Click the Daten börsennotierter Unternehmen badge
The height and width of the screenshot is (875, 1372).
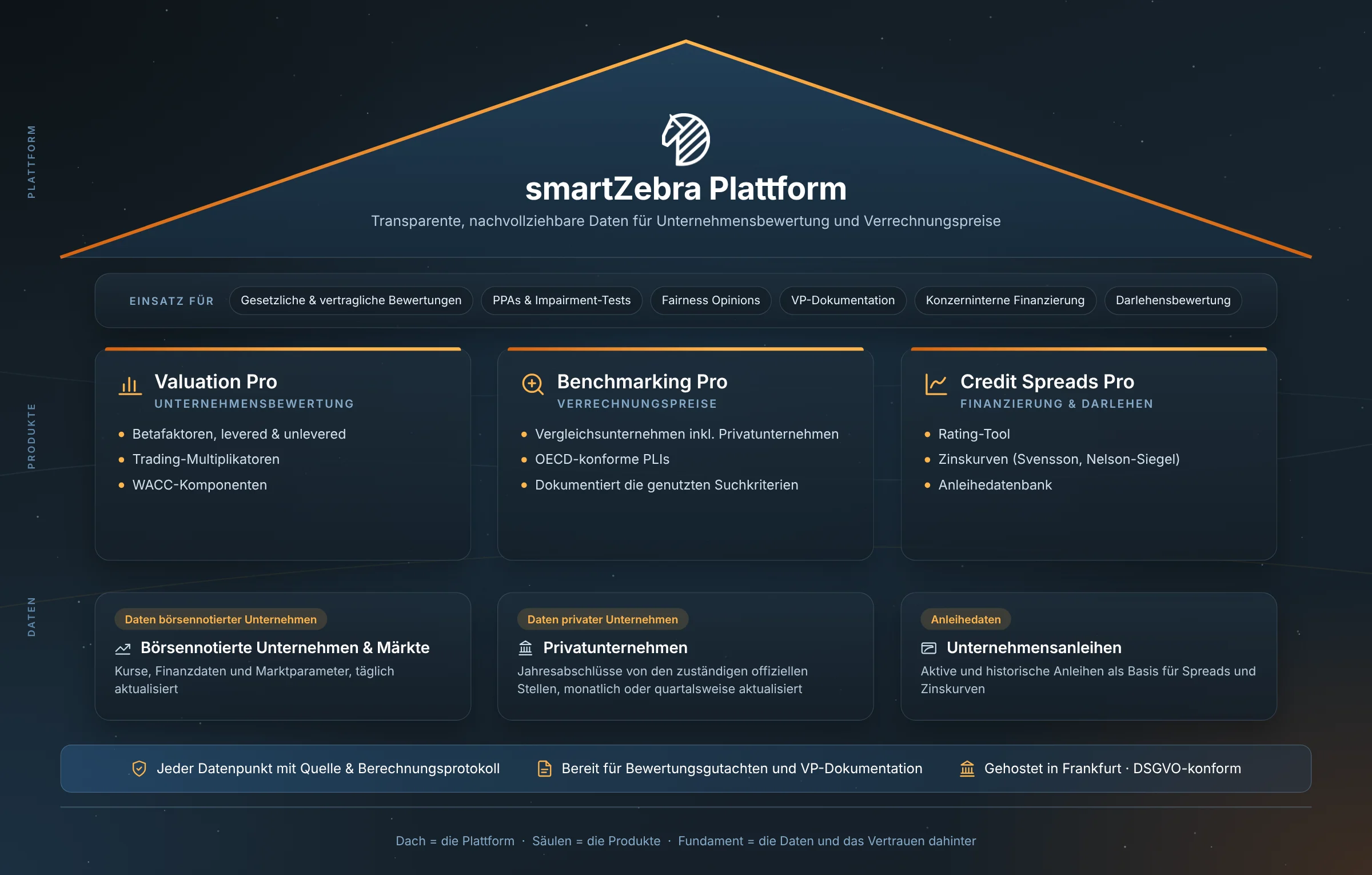(x=221, y=619)
